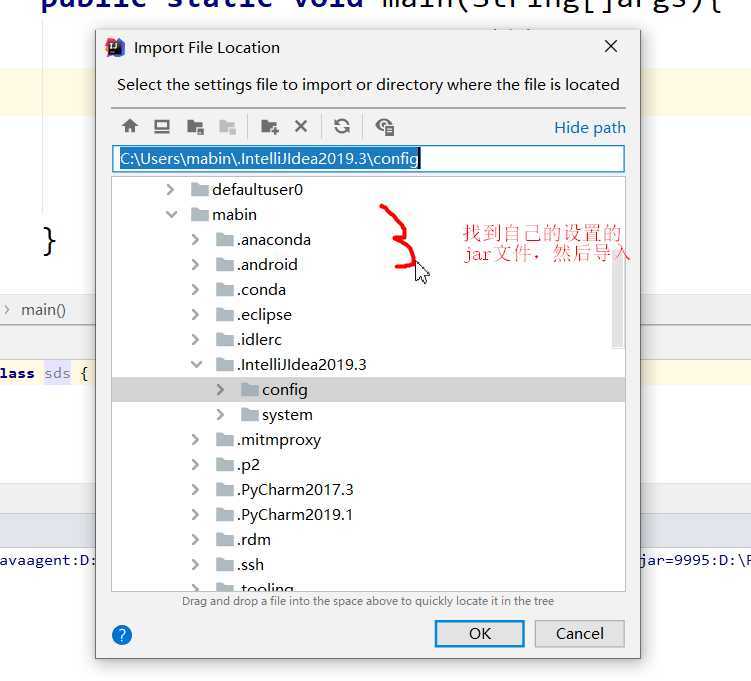
Task: Expand the .eclipse folder
Action: [195, 315]
